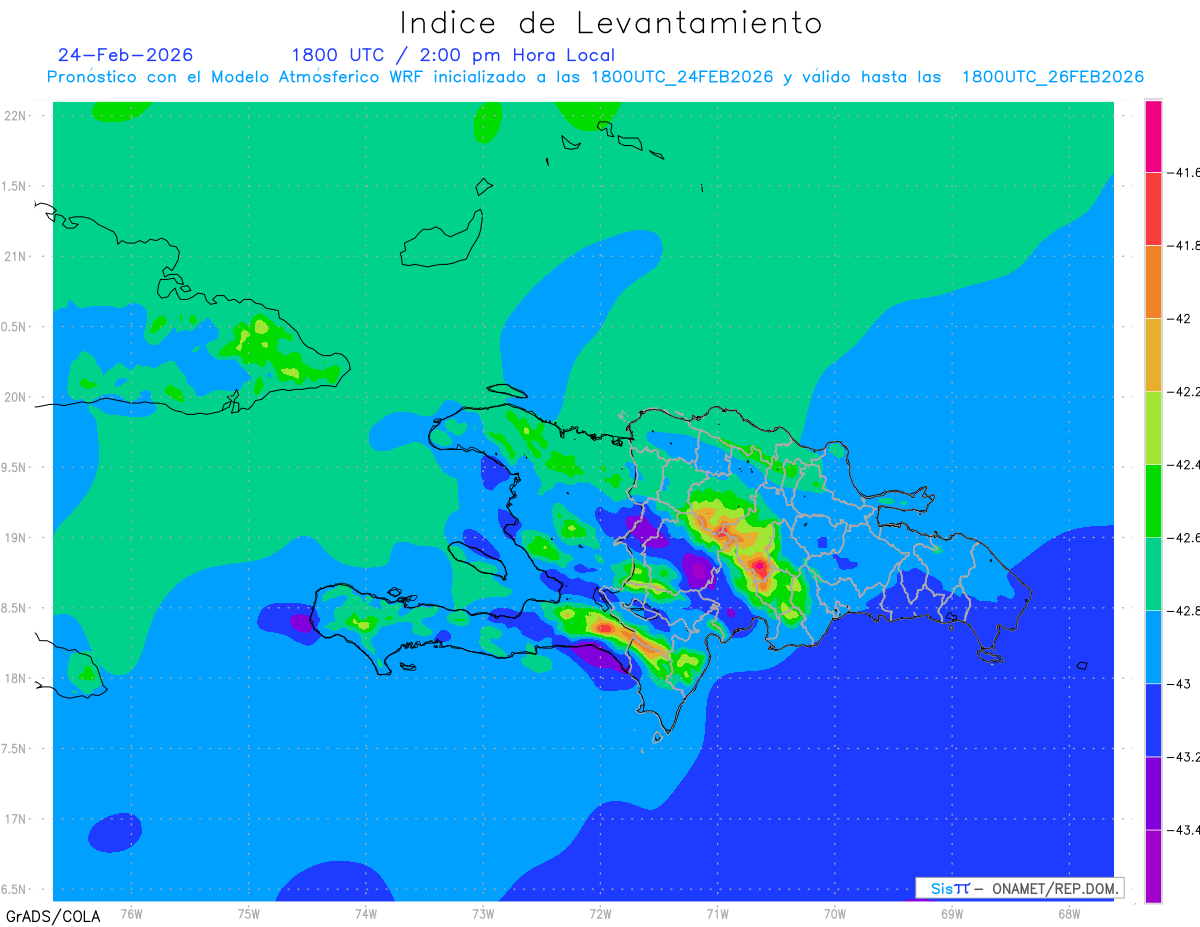Screen dimensions: 1200x927
Task: Pick the orange swatch between -41.8 and -42
Action: pos(1153,282)
